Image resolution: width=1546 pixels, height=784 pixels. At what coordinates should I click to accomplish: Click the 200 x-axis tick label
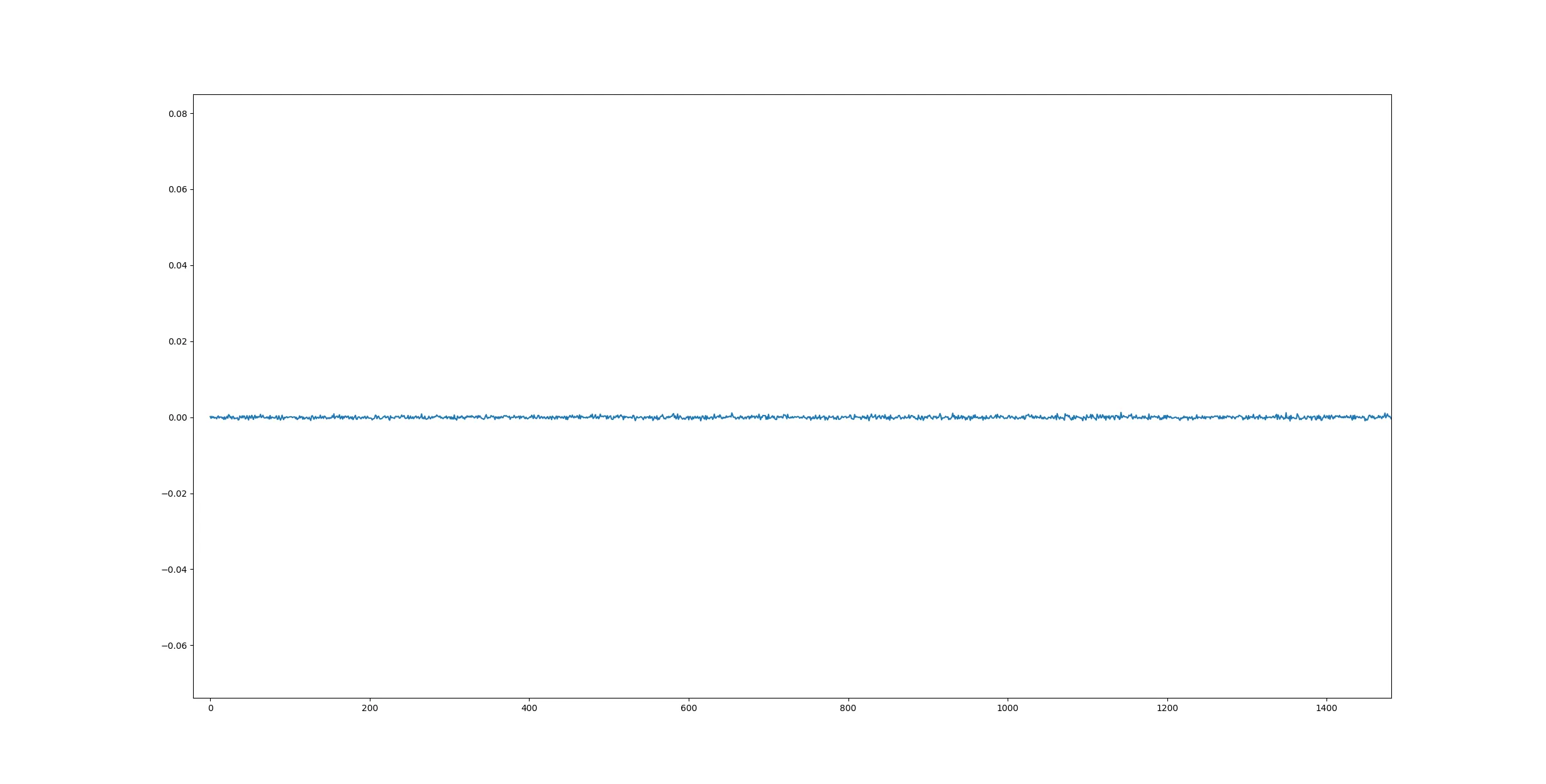(370, 709)
